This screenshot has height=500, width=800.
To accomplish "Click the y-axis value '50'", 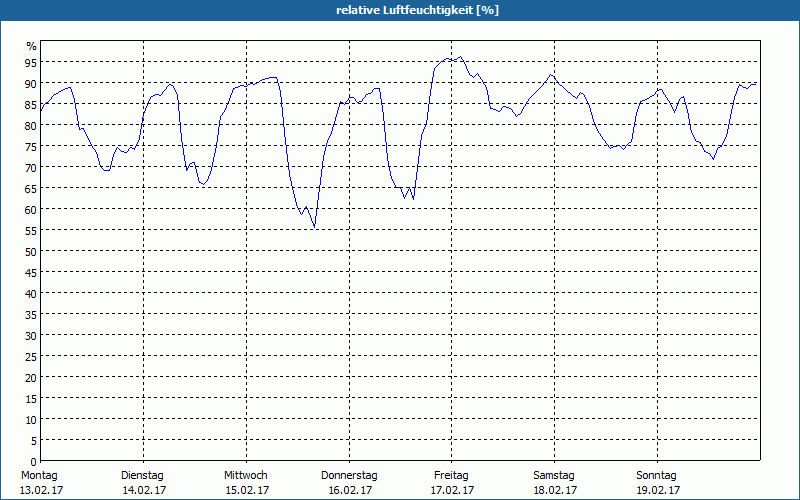I will pyautogui.click(x=31, y=251).
